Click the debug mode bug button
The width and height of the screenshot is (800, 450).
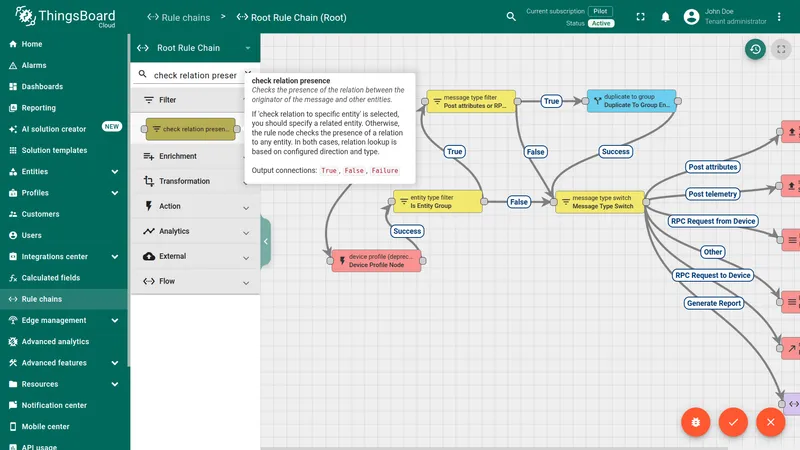click(695, 422)
